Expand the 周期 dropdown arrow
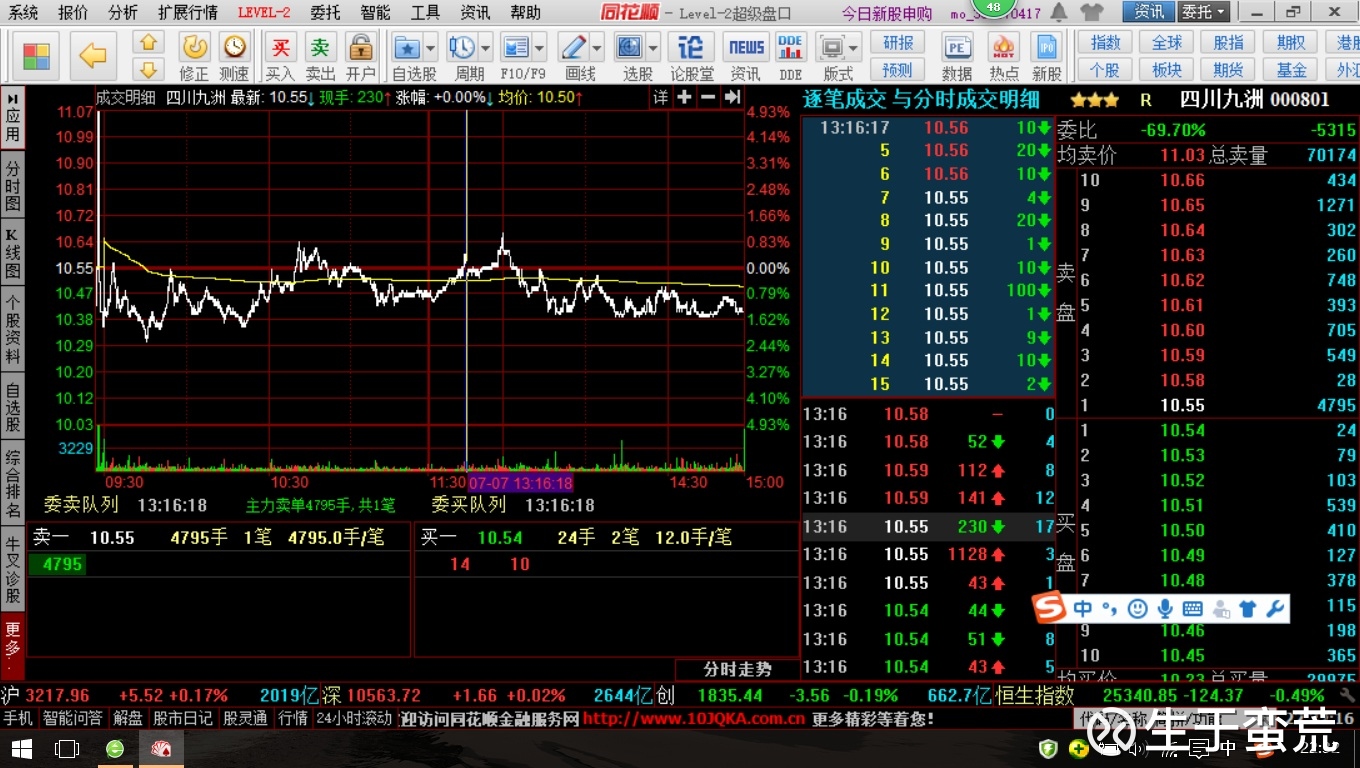 (x=486, y=48)
